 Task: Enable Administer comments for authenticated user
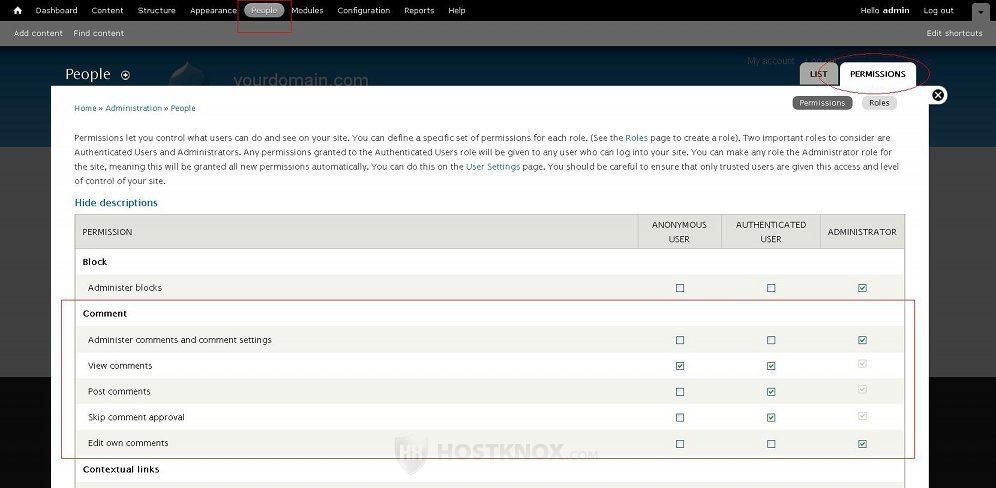771,340
